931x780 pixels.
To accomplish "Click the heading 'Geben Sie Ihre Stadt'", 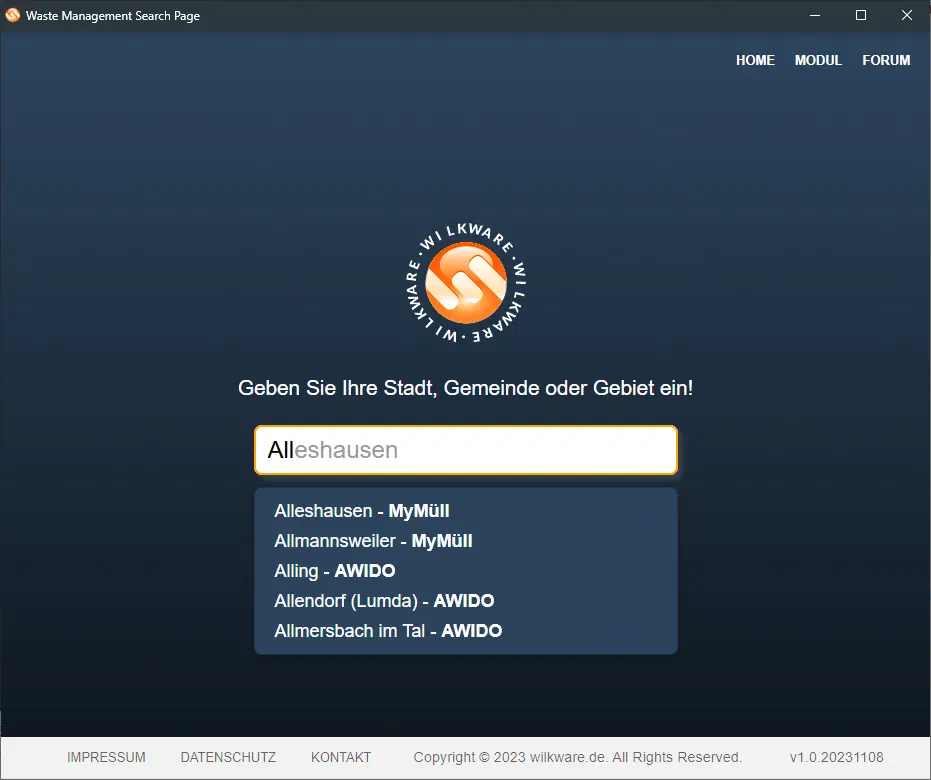I will point(466,388).
